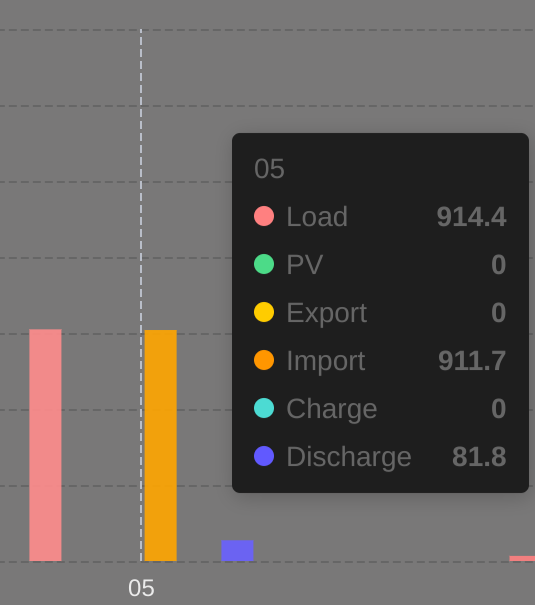Screen dimensions: 535x605
Task: Click the yellow Export color dot
Action: [x=264, y=312]
